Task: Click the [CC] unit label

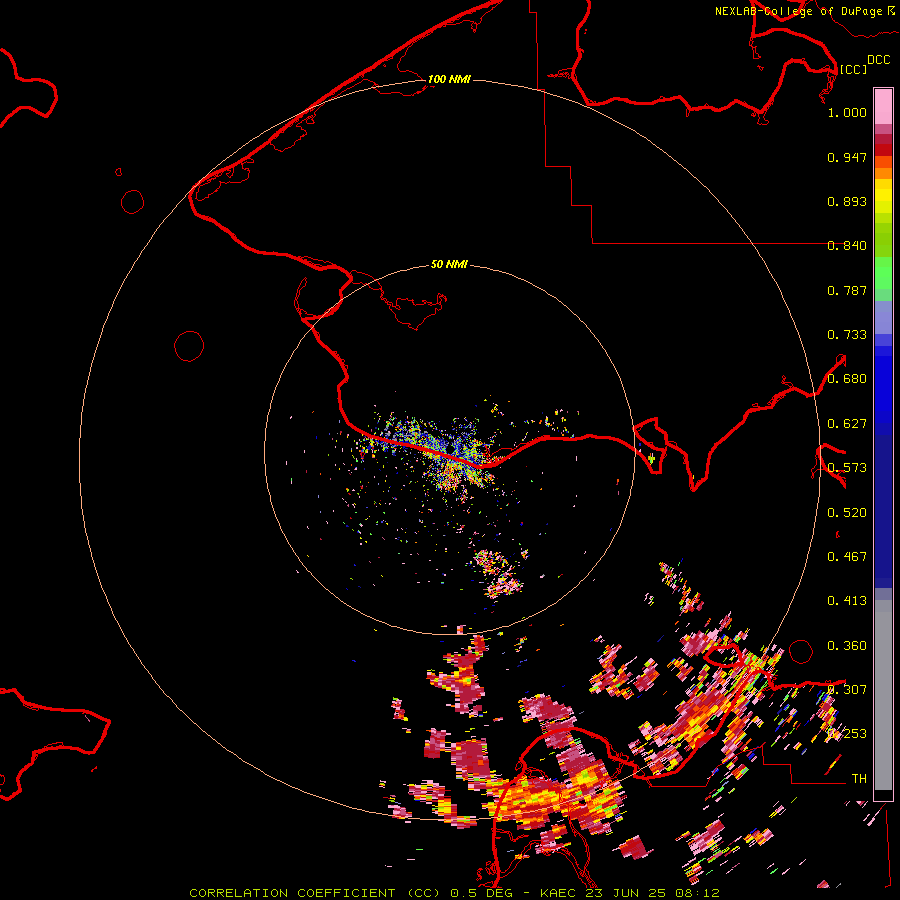Action: (853, 69)
